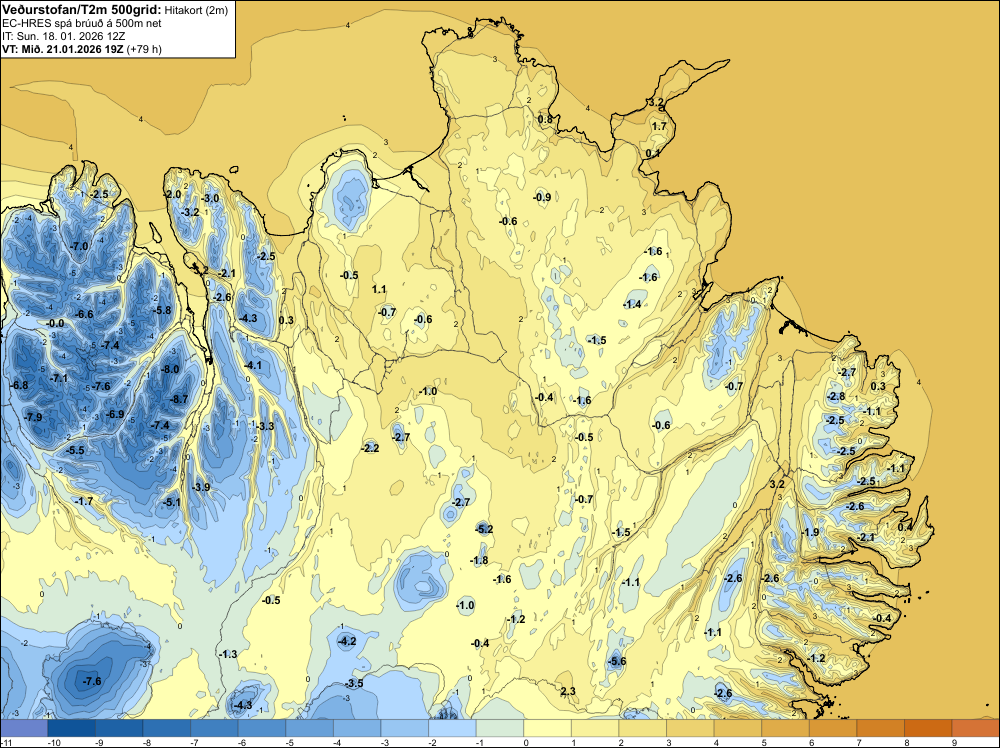Click the -7.1 temperature value
The width and height of the screenshot is (1000, 748).
pyautogui.click(x=59, y=378)
